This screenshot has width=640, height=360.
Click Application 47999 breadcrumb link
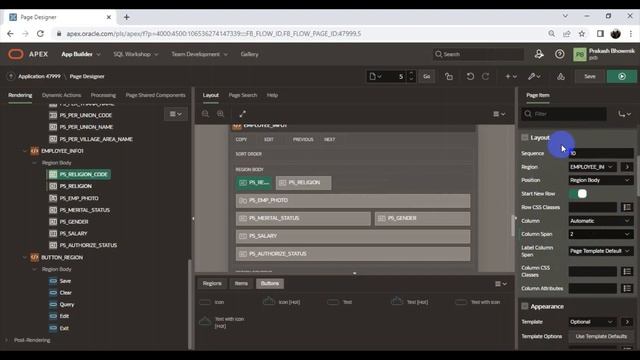pyautogui.click(x=39, y=76)
